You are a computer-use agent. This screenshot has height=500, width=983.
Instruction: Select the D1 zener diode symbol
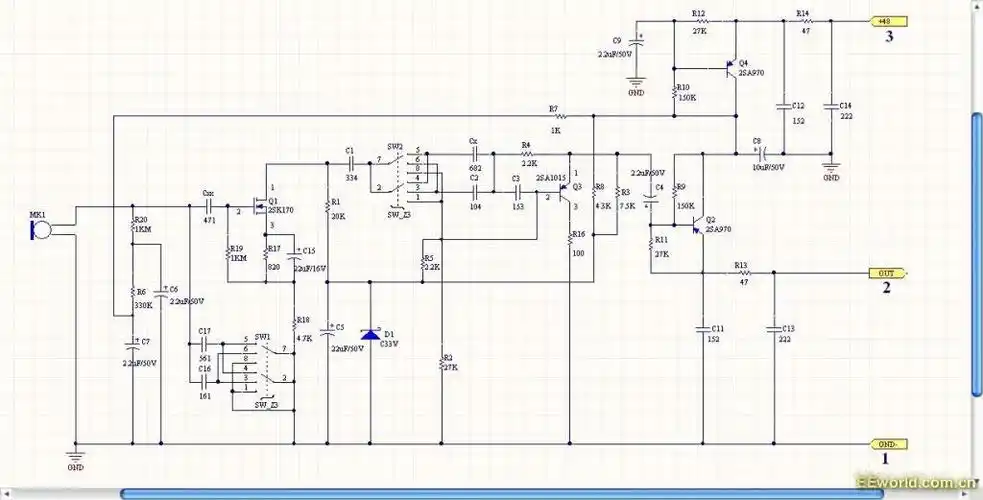(371, 334)
